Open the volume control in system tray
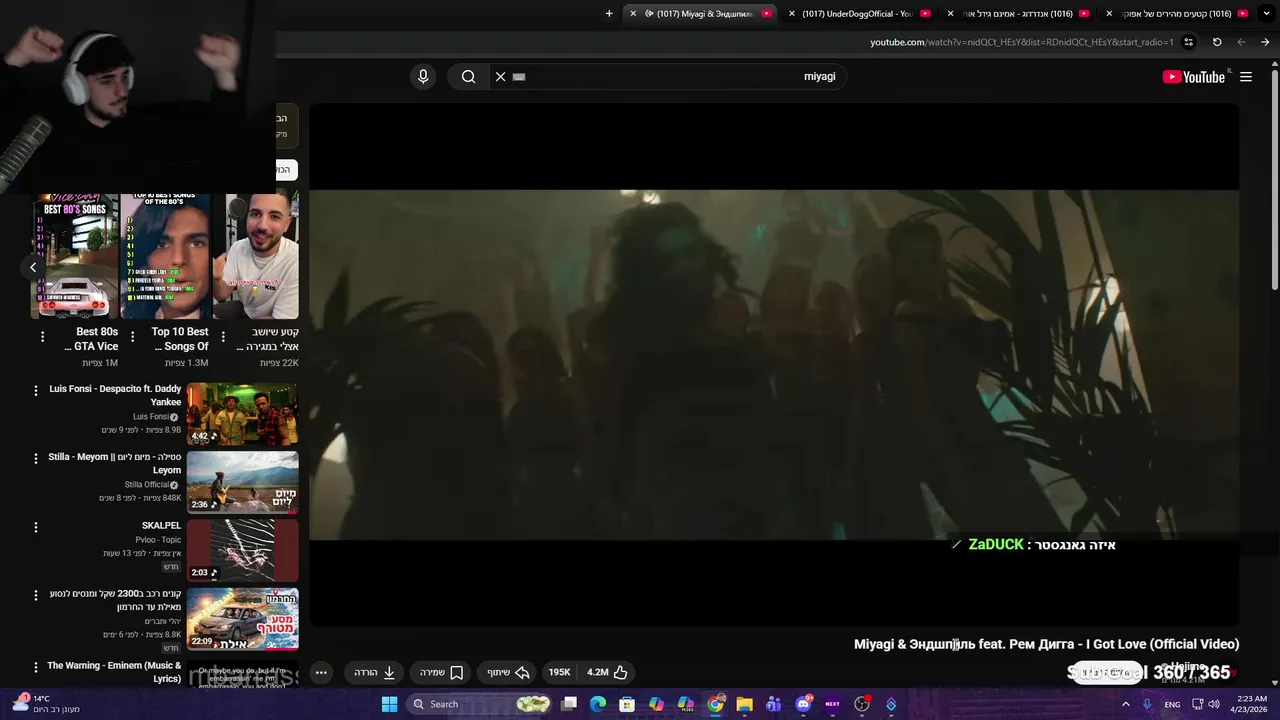This screenshot has height=720, width=1280. (x=1214, y=704)
